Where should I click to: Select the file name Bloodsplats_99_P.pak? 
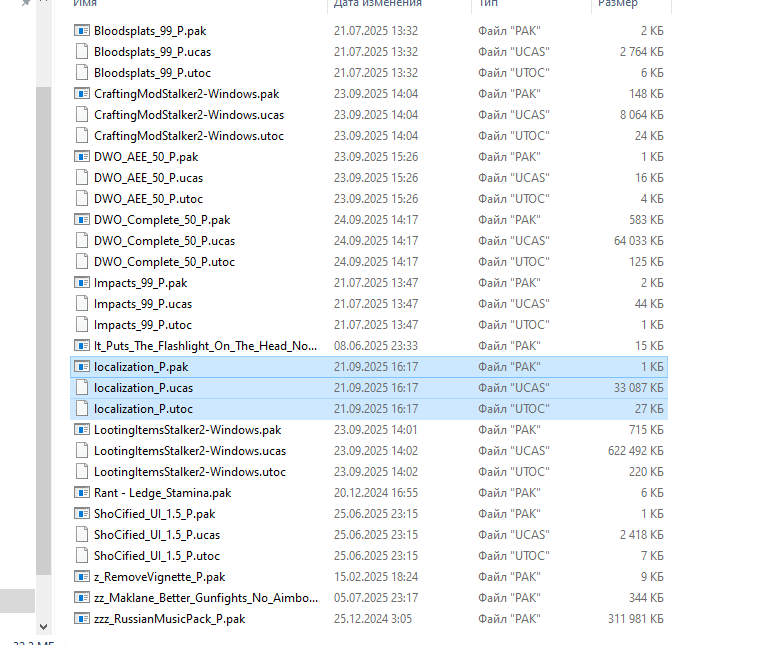click(150, 31)
